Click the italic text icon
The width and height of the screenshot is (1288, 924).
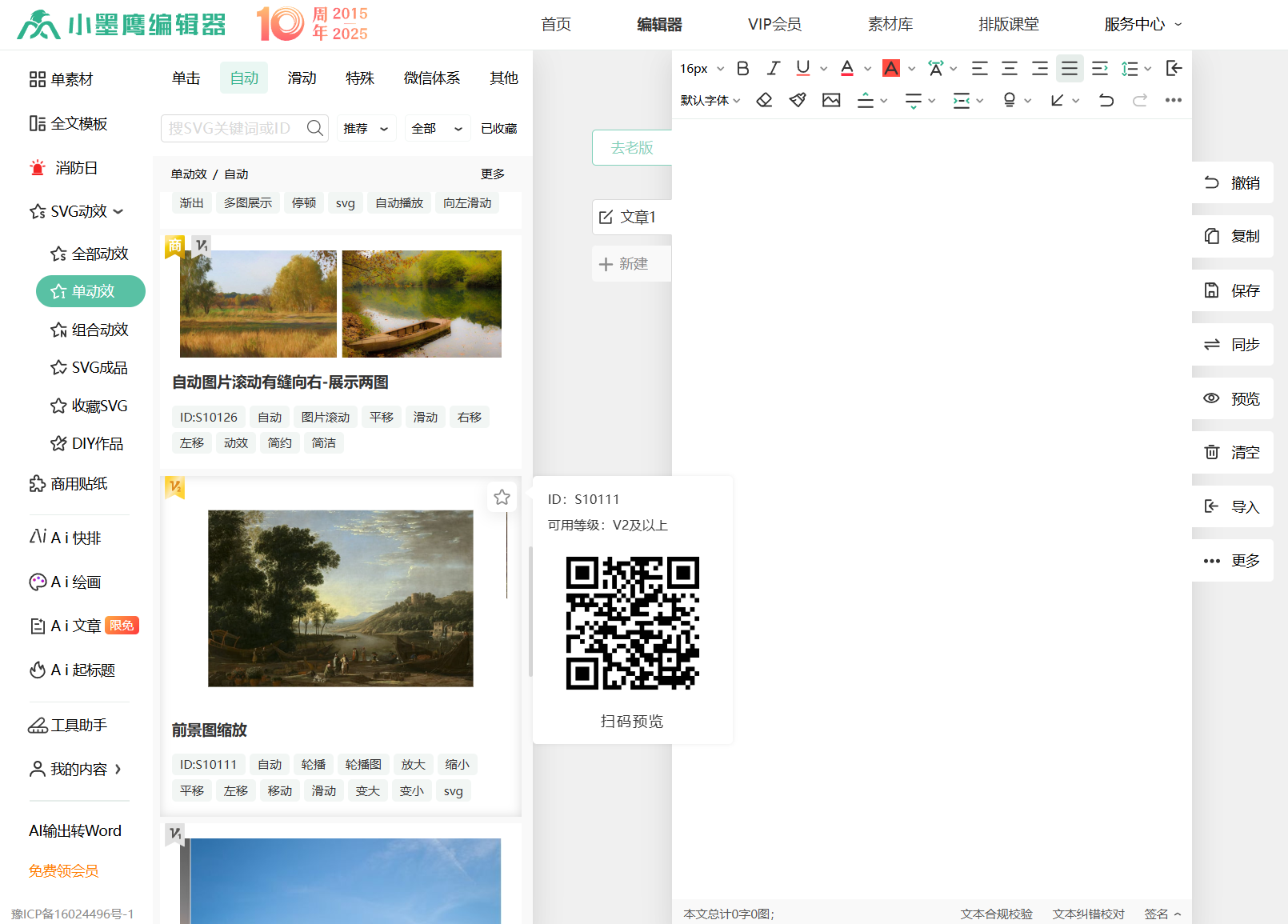point(773,69)
